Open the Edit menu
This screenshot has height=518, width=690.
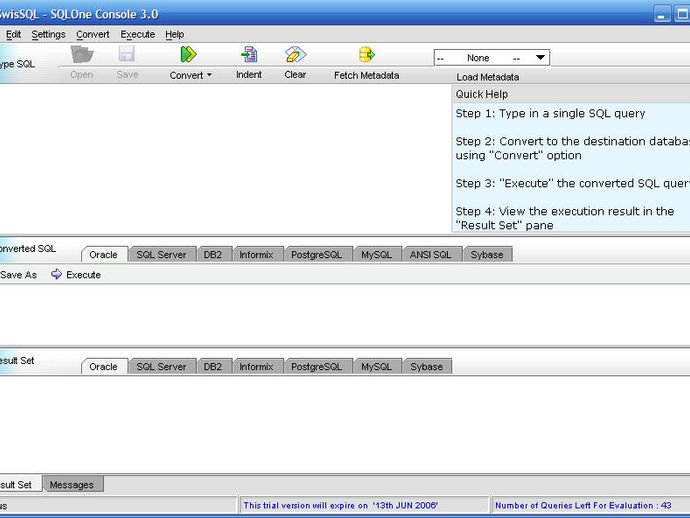point(13,34)
